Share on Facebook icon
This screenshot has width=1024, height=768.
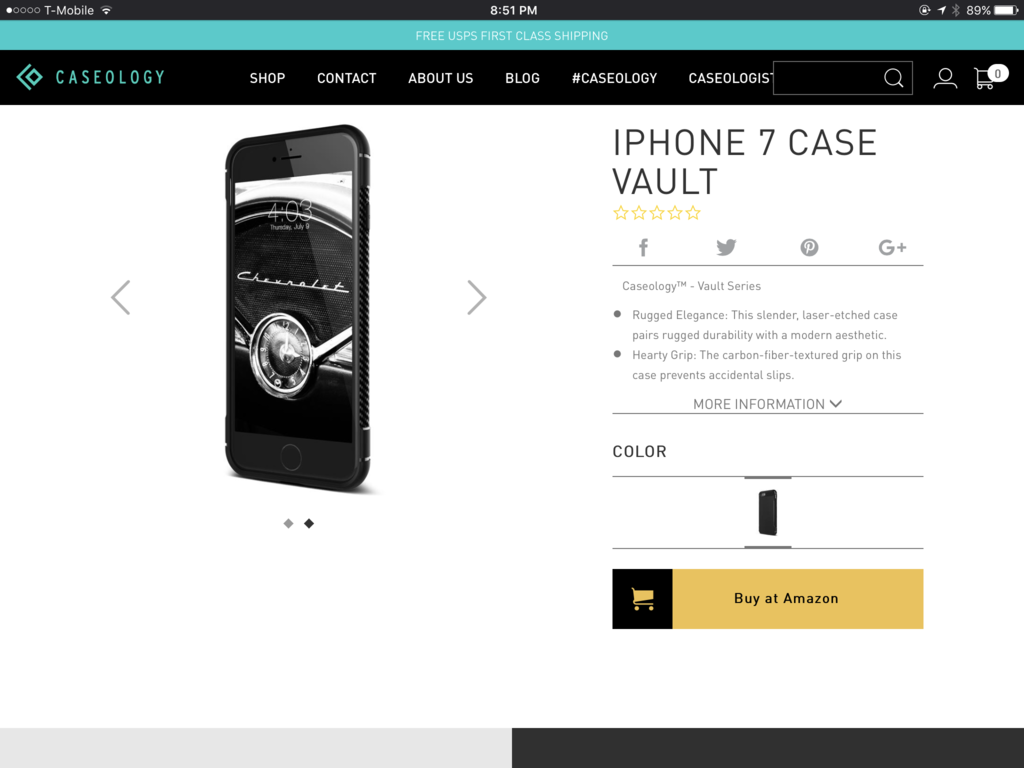643,248
